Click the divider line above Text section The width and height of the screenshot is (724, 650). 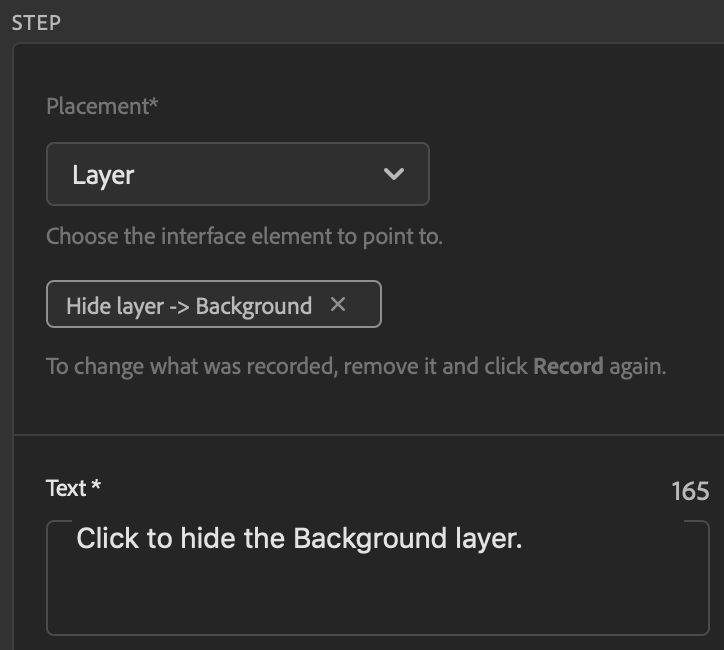[368, 435]
